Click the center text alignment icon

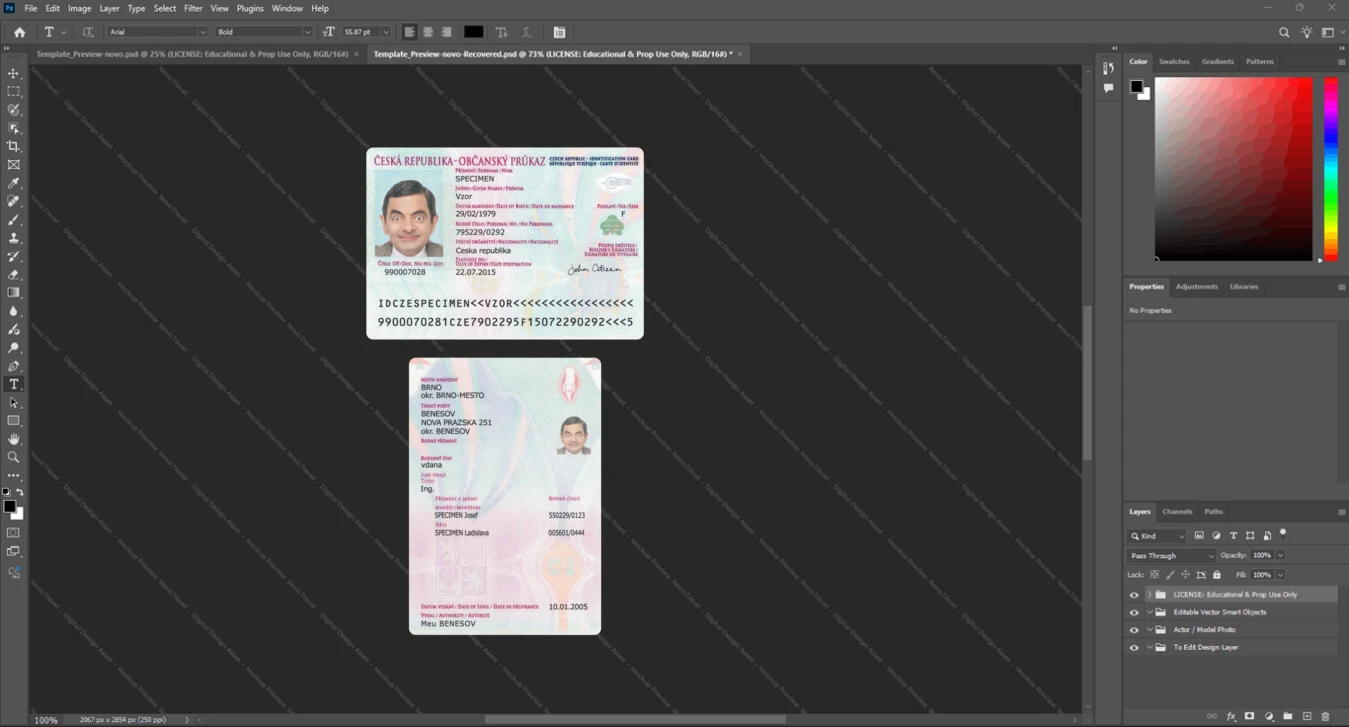[428, 32]
